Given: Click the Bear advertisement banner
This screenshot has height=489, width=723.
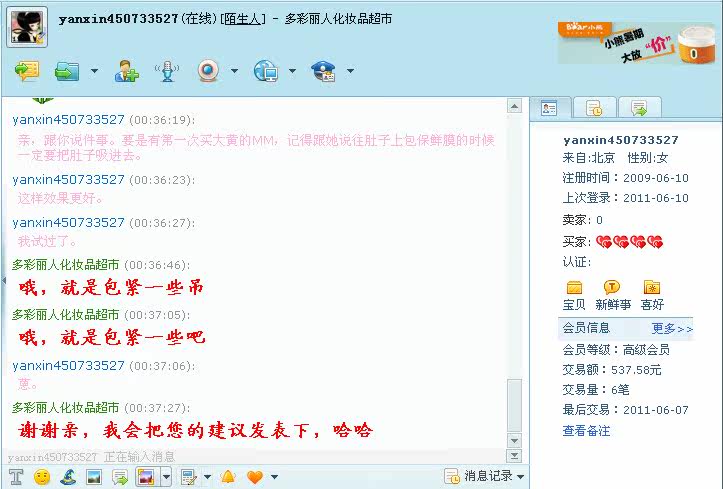Looking at the screenshot, I should (x=637, y=42).
